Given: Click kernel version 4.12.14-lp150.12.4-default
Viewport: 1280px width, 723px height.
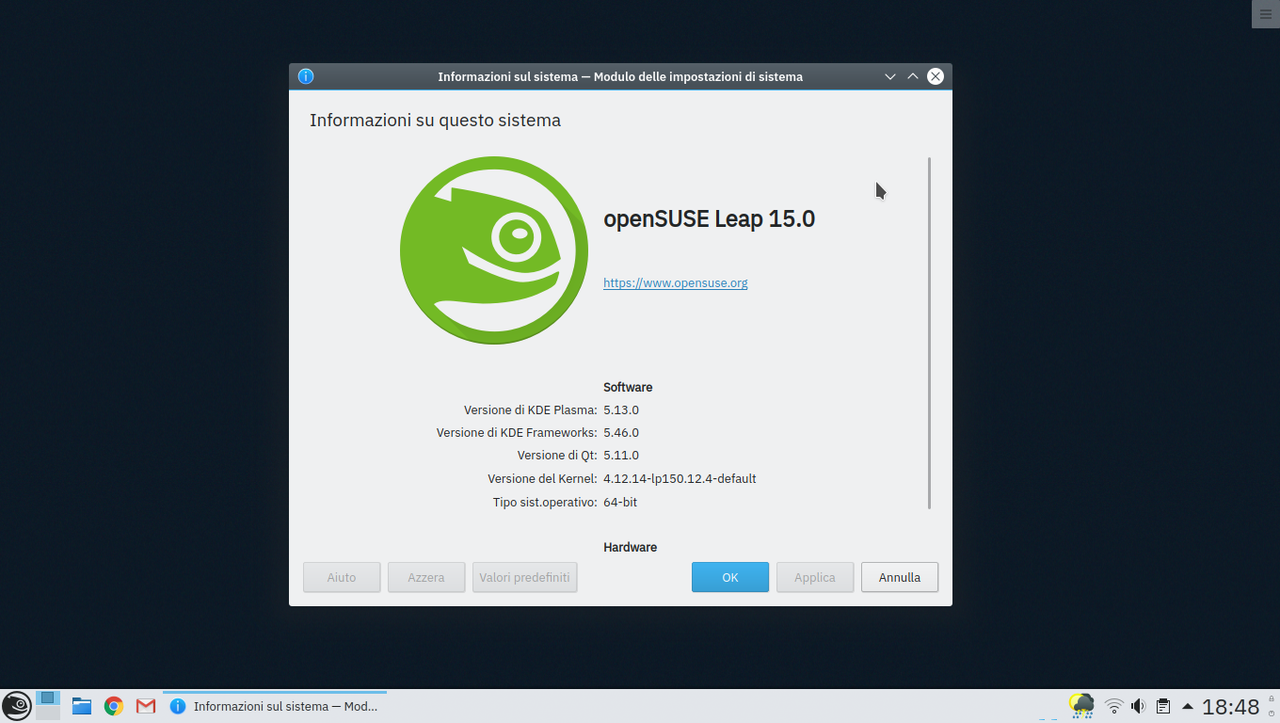Looking at the screenshot, I should (x=680, y=479).
